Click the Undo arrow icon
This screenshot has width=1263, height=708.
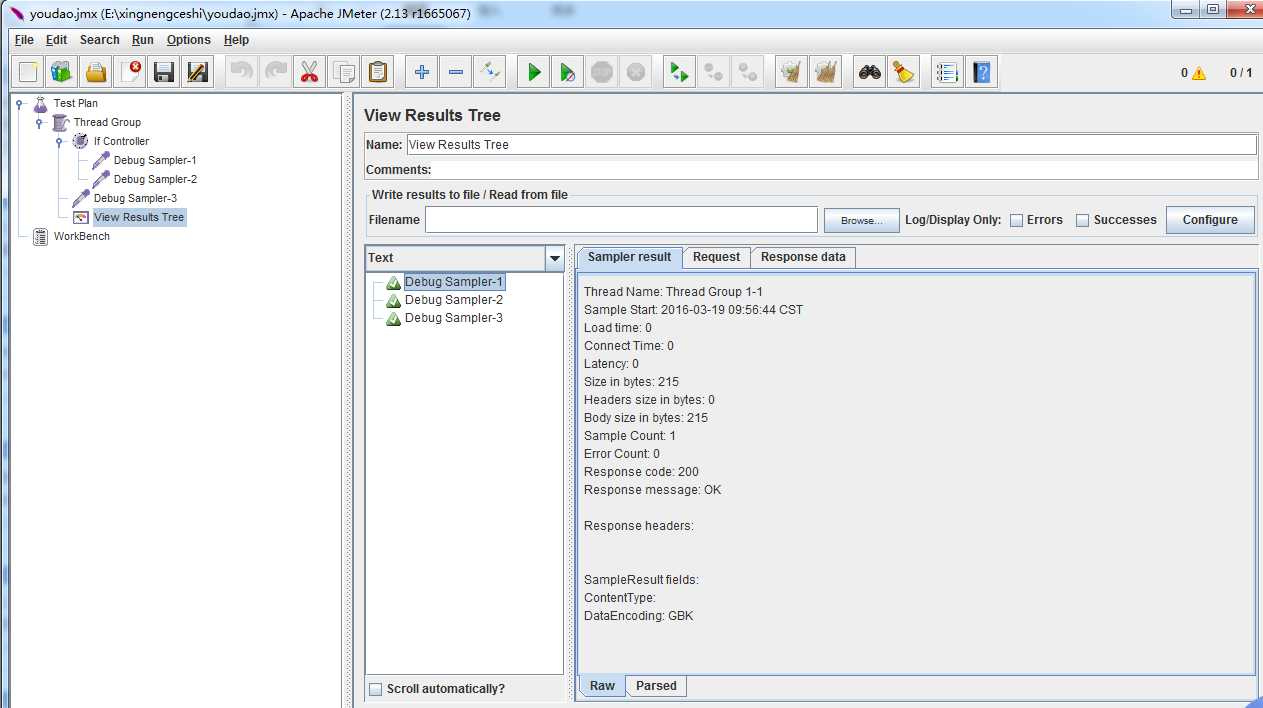(x=242, y=72)
